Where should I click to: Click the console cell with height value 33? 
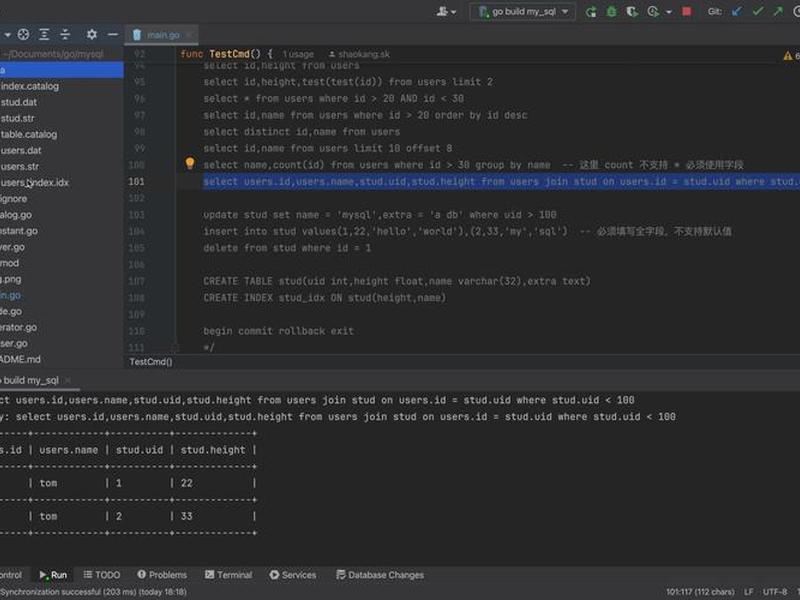pyautogui.click(x=187, y=516)
